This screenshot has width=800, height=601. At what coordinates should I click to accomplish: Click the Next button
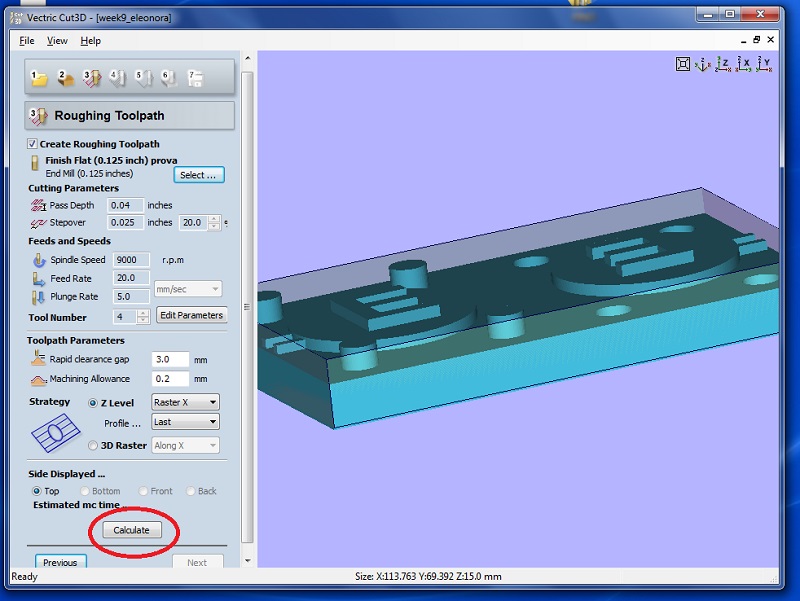tap(197, 561)
